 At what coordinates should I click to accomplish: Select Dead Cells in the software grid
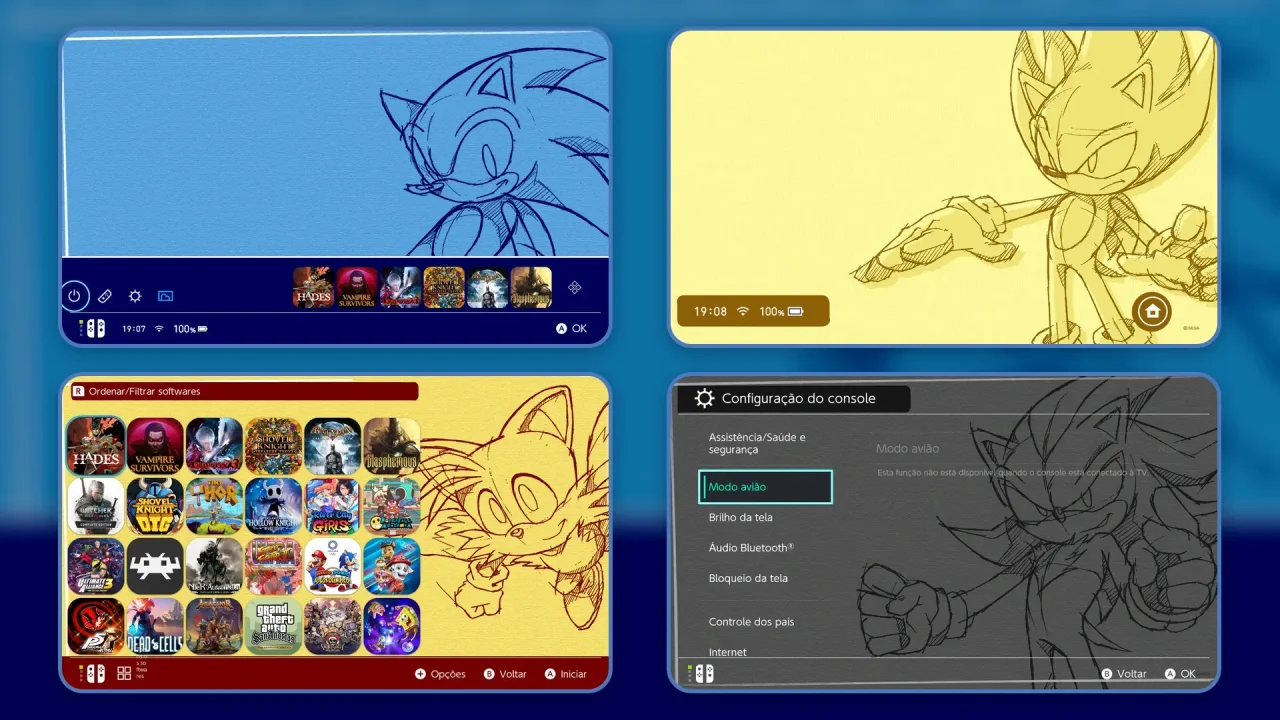click(x=155, y=626)
